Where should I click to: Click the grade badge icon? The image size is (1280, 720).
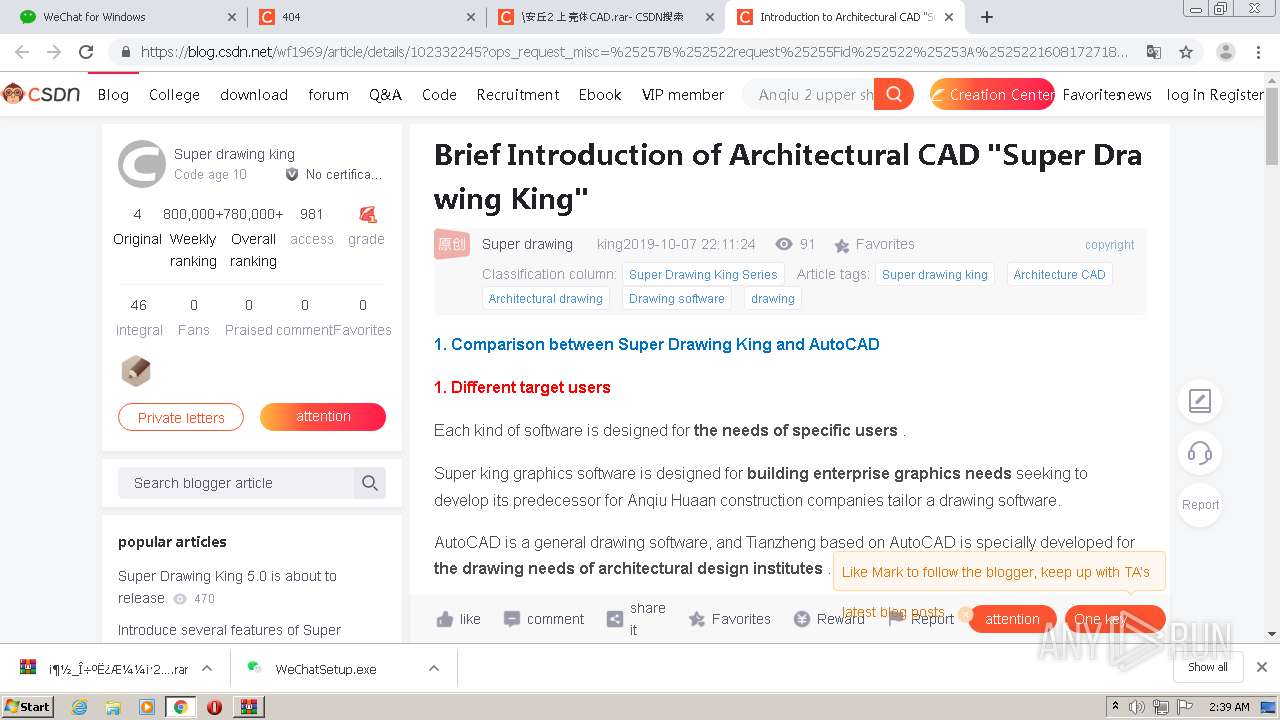367,214
